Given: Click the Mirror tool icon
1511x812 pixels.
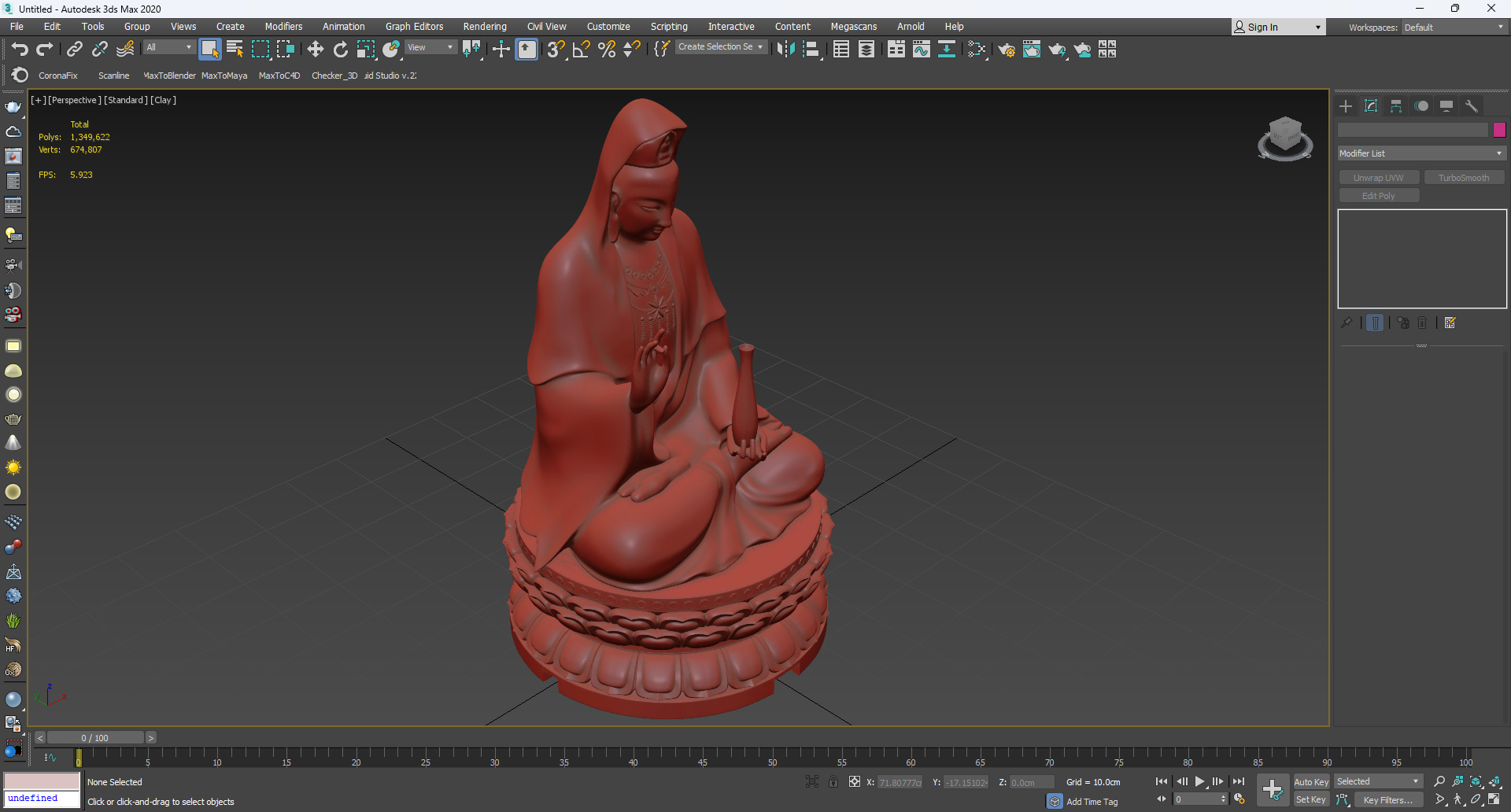Looking at the screenshot, I should pos(785,50).
